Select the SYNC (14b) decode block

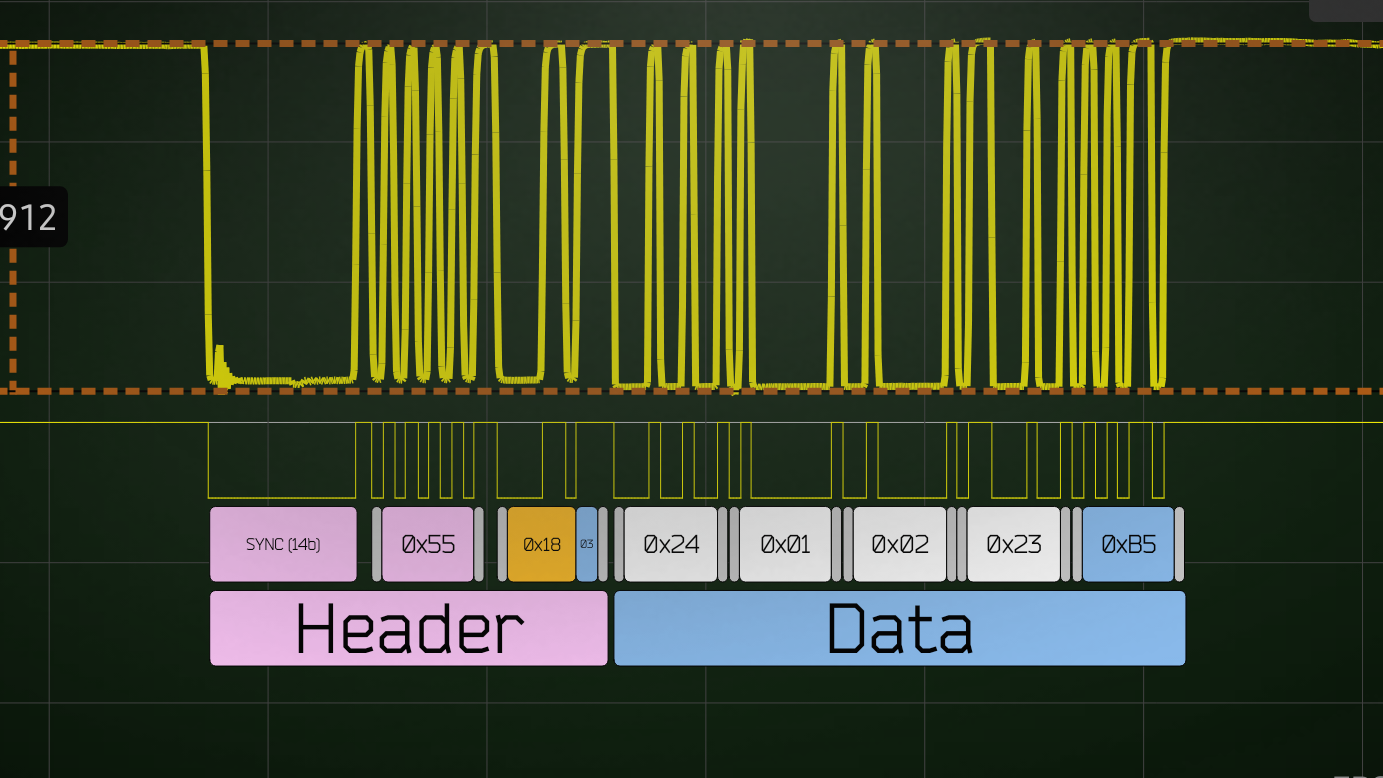(x=283, y=544)
